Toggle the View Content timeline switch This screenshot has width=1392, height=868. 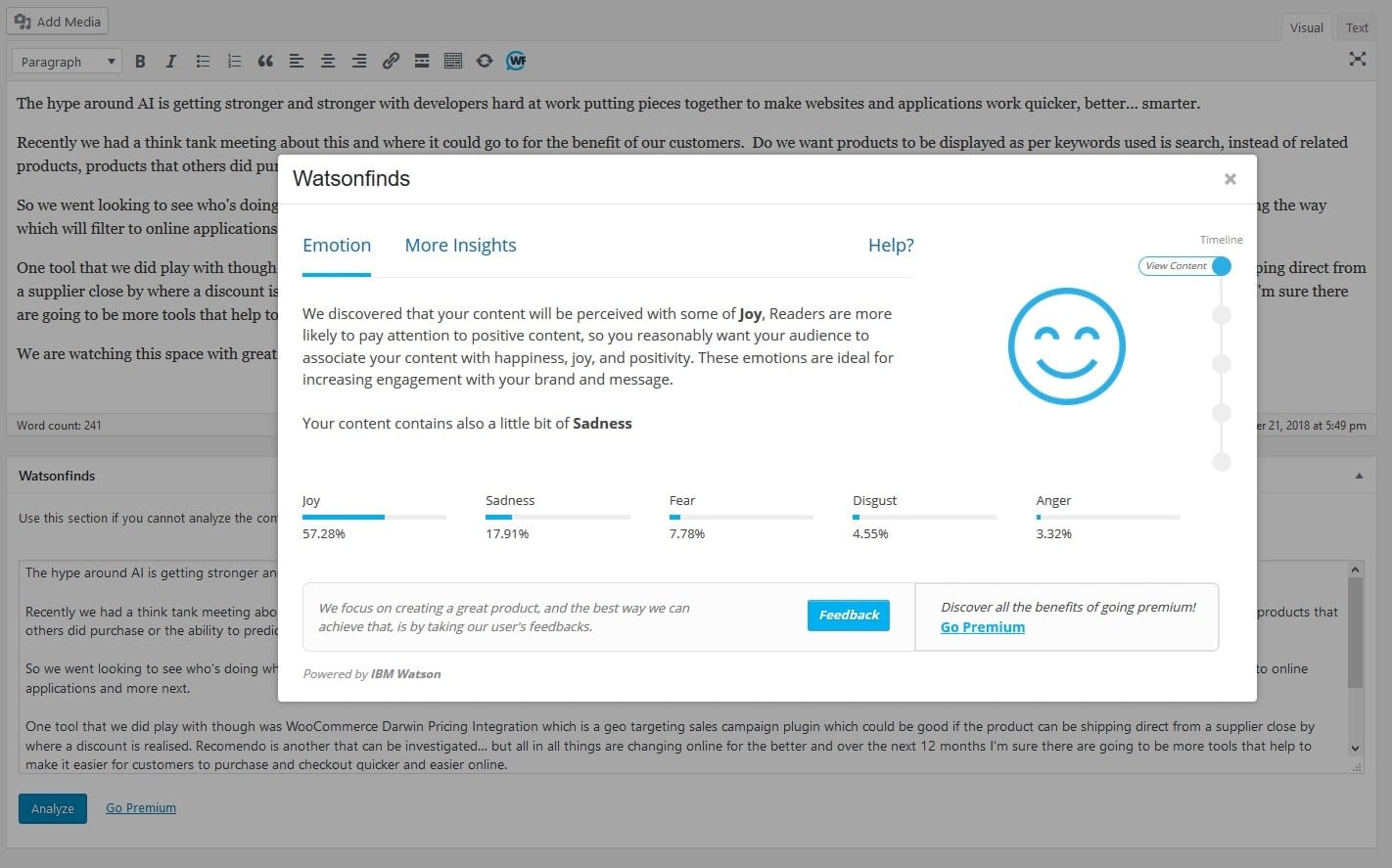(x=1184, y=266)
